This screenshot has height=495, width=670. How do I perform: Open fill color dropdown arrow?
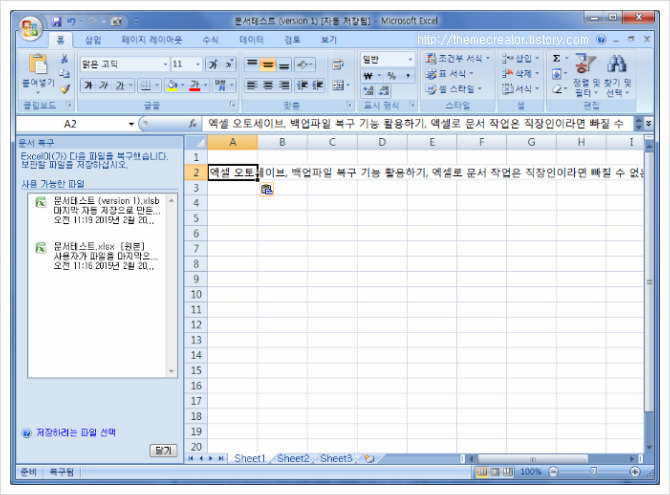coord(183,85)
